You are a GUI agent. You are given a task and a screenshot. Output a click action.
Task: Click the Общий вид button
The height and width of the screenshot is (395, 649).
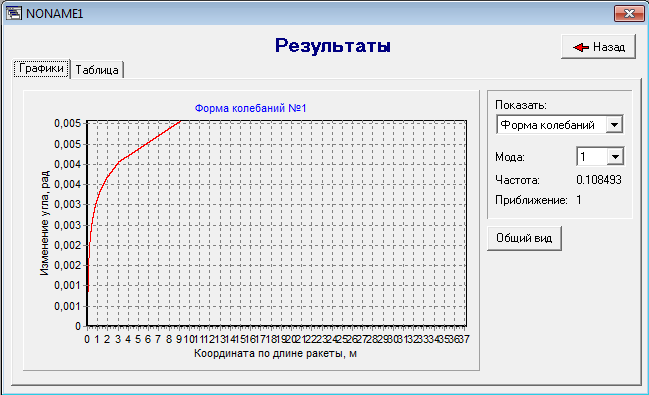(x=524, y=238)
